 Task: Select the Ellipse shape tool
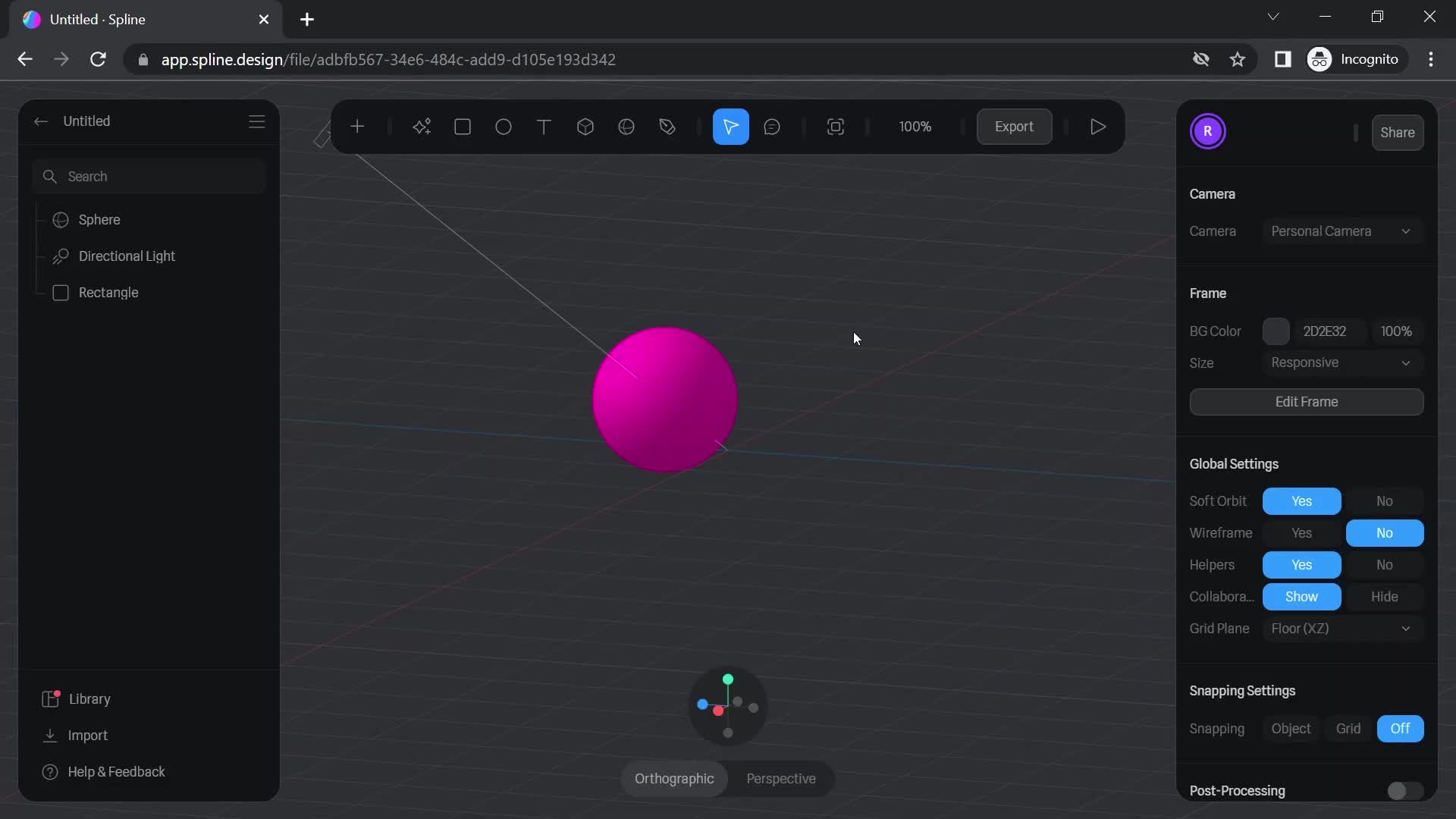click(x=503, y=126)
